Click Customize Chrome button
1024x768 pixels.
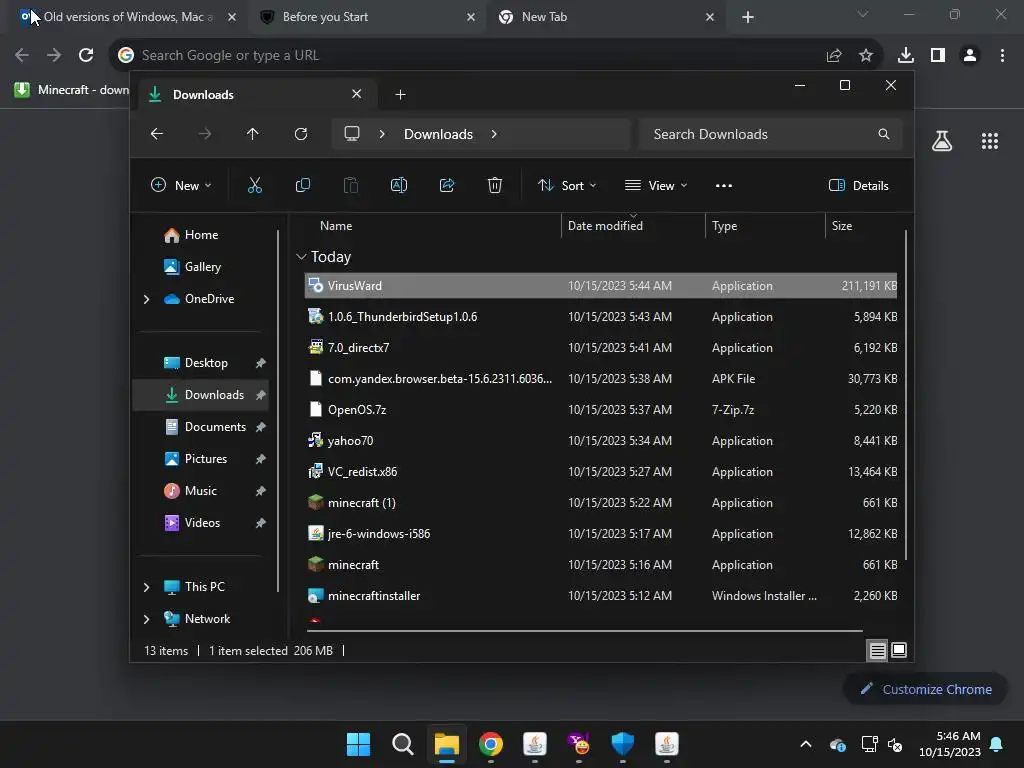925,689
